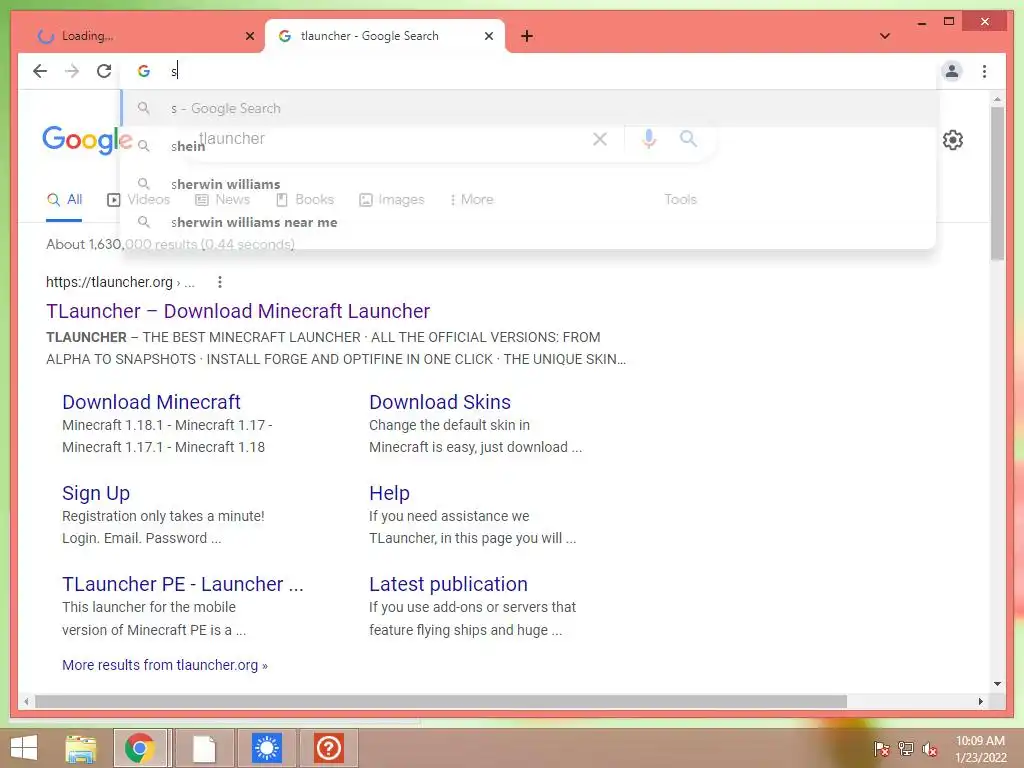Open Chrome's three-dot menu

[984, 71]
